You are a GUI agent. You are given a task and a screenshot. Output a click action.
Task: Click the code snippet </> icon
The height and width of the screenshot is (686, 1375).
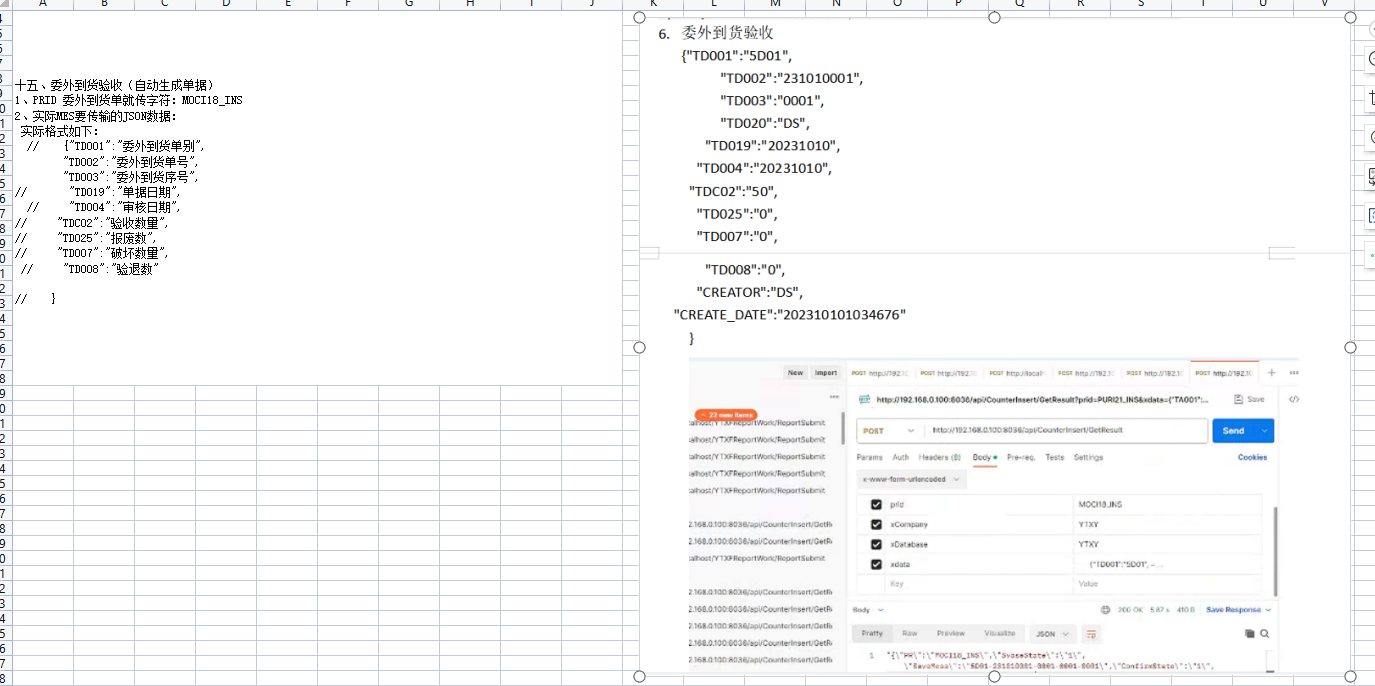[1293, 399]
